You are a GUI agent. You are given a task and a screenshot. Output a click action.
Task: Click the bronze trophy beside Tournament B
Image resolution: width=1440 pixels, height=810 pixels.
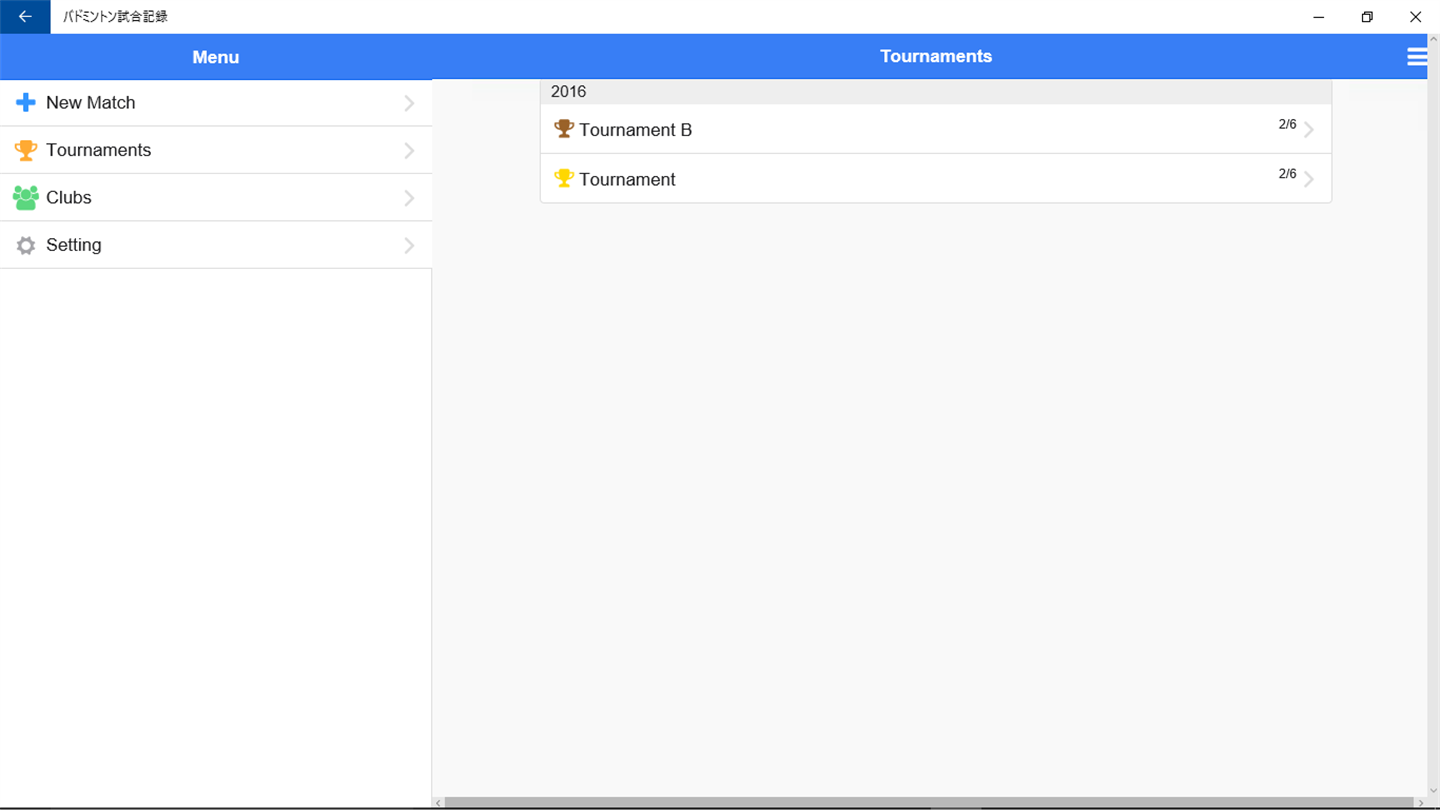coord(564,129)
